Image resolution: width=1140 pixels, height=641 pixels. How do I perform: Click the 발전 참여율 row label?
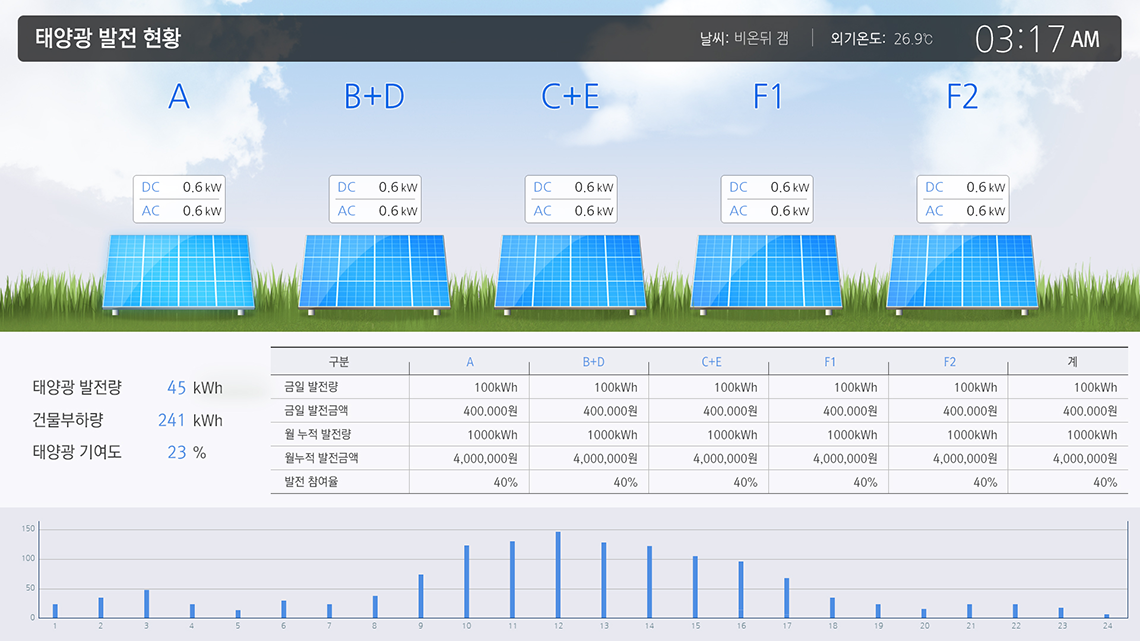click(311, 482)
